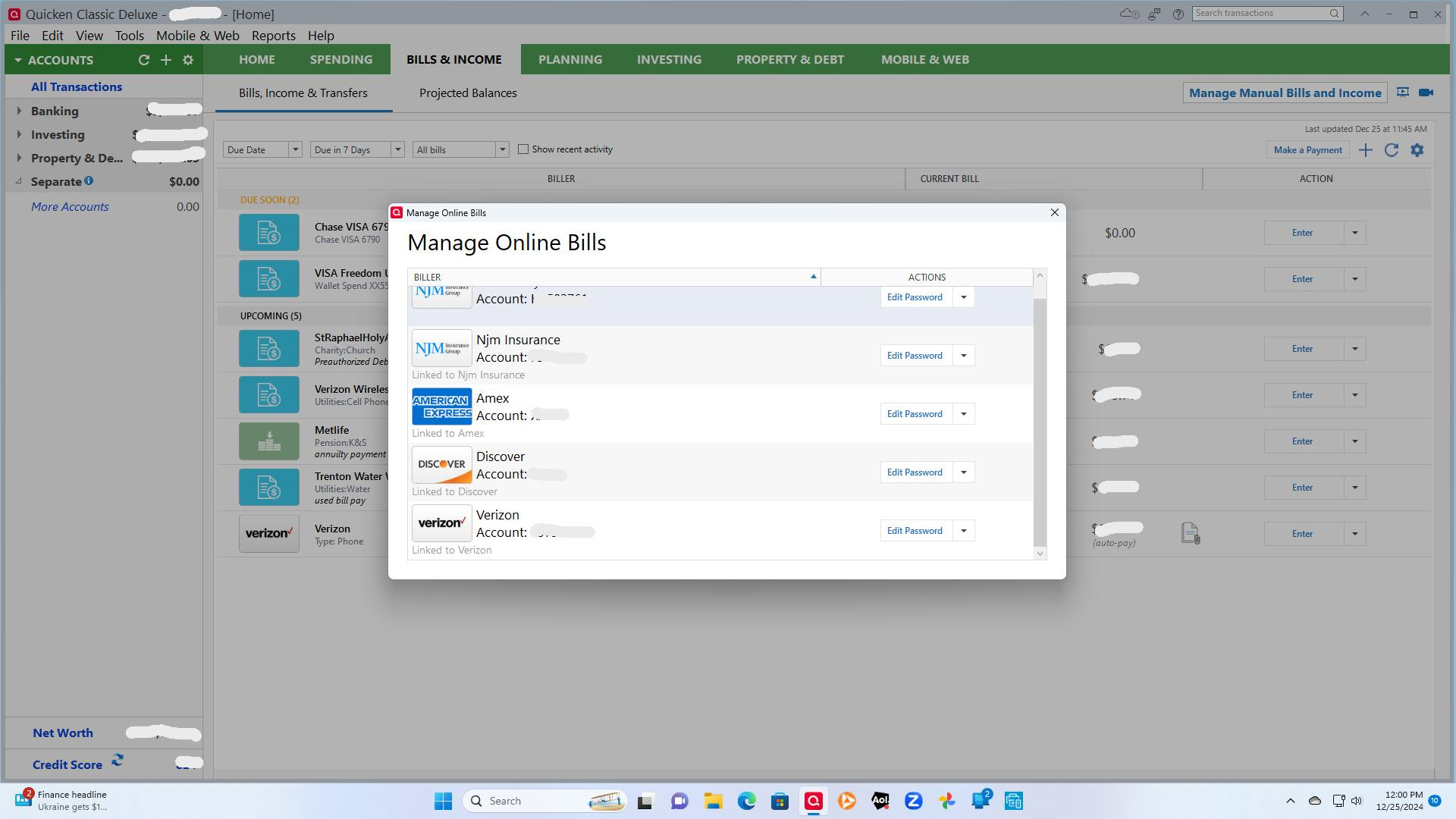Viewport: 1456px width, 819px height.
Task: Click the refresh accounts icon in sidebar
Action: tap(143, 60)
